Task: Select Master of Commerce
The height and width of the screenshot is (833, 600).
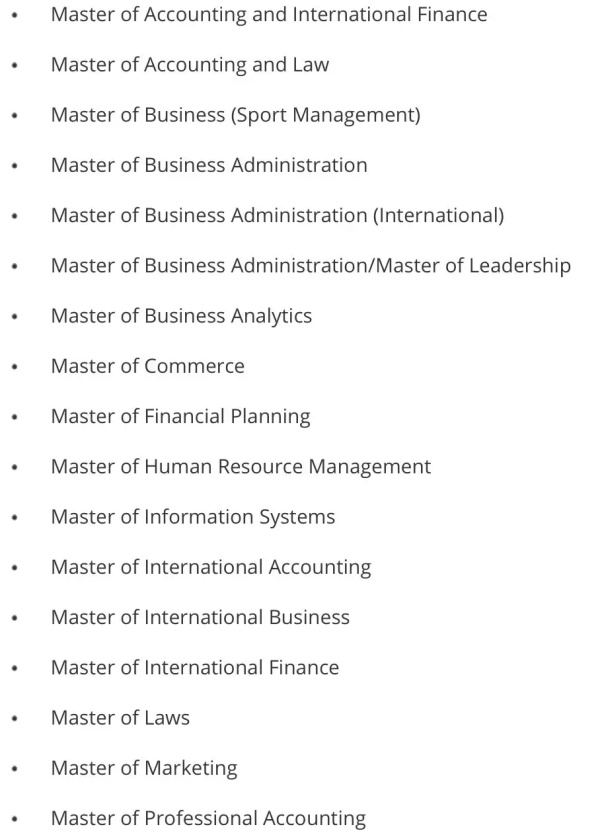Action: [148, 366]
